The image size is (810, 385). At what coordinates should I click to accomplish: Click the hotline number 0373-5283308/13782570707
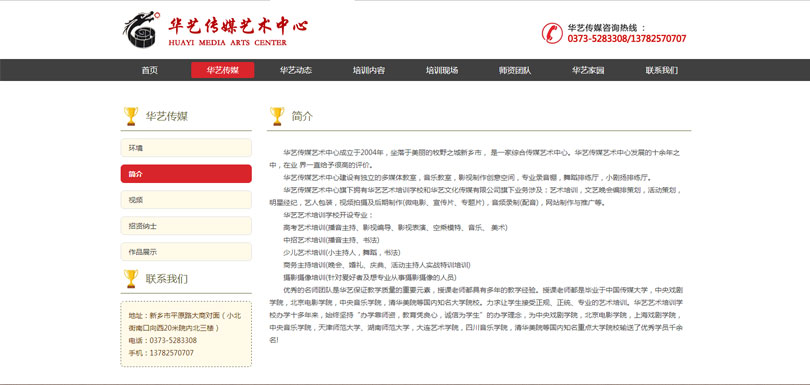click(x=627, y=39)
